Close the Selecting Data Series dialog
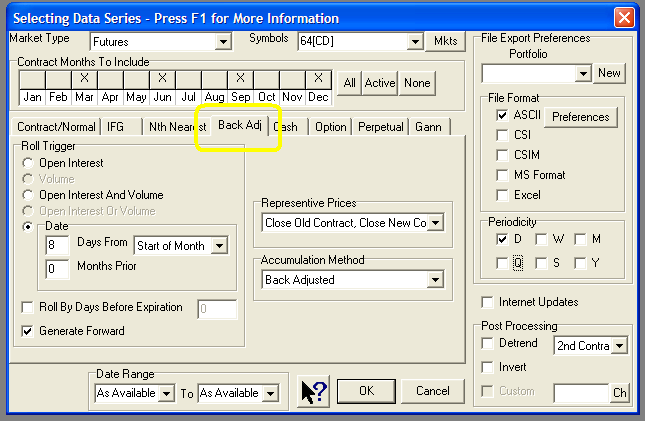The image size is (645, 421). click(x=624, y=17)
